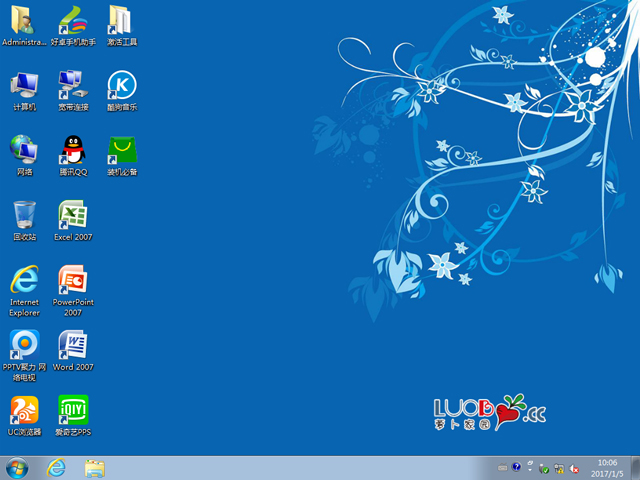This screenshot has width=640, height=480.
Task: Open the Kugou Music (酷狗音乐) shortcut
Action: point(122,85)
